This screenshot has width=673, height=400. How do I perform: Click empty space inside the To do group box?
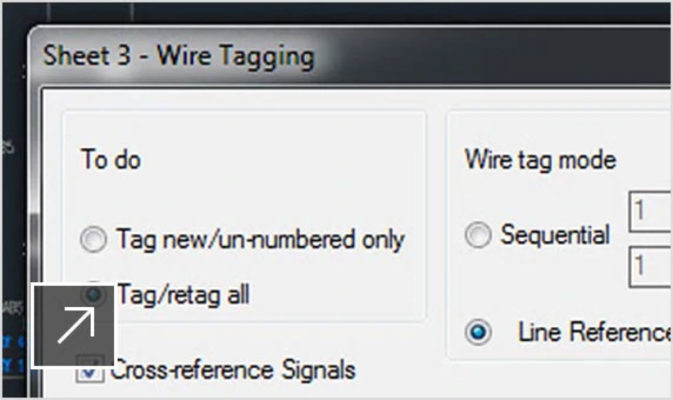tap(300, 180)
